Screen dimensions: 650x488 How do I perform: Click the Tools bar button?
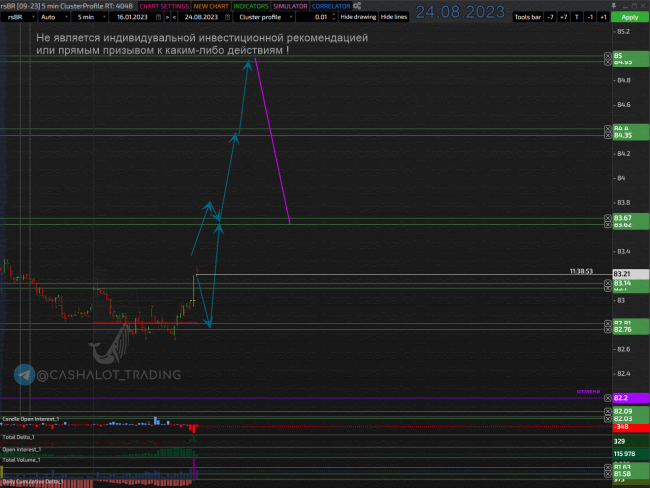(527, 17)
